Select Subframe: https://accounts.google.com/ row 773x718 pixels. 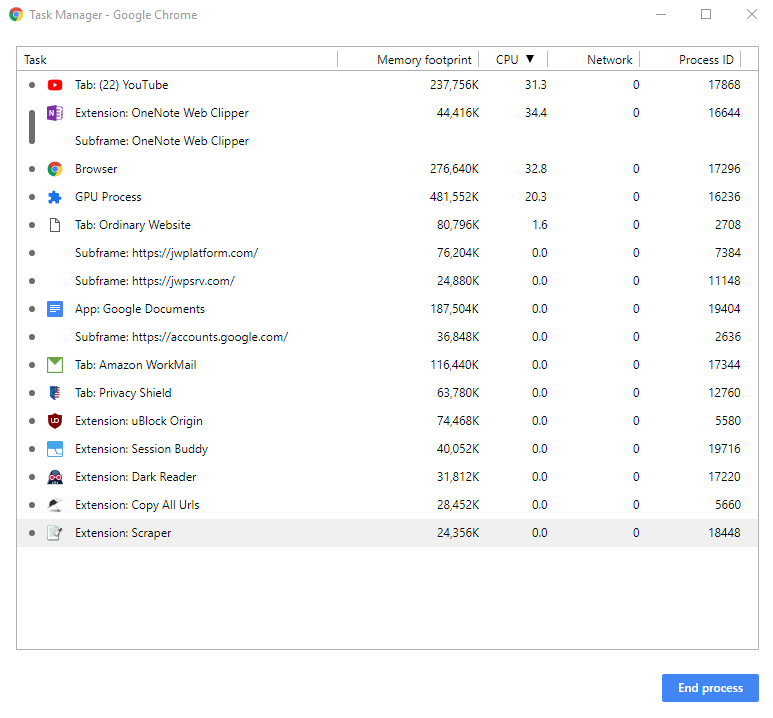[x=387, y=337]
